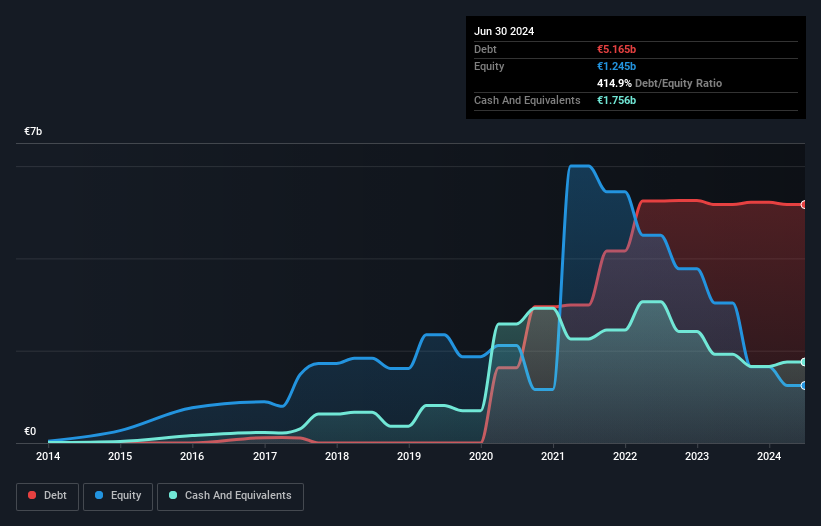This screenshot has width=821, height=526.
Task: Click the 2015 x-axis label
Action: pos(120,456)
